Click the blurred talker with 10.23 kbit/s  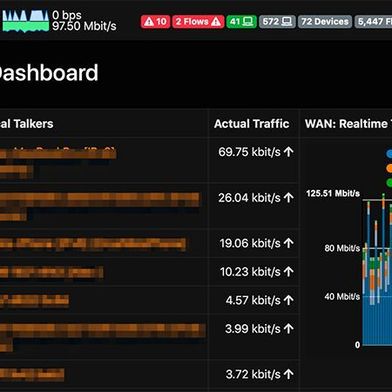tap(52, 273)
